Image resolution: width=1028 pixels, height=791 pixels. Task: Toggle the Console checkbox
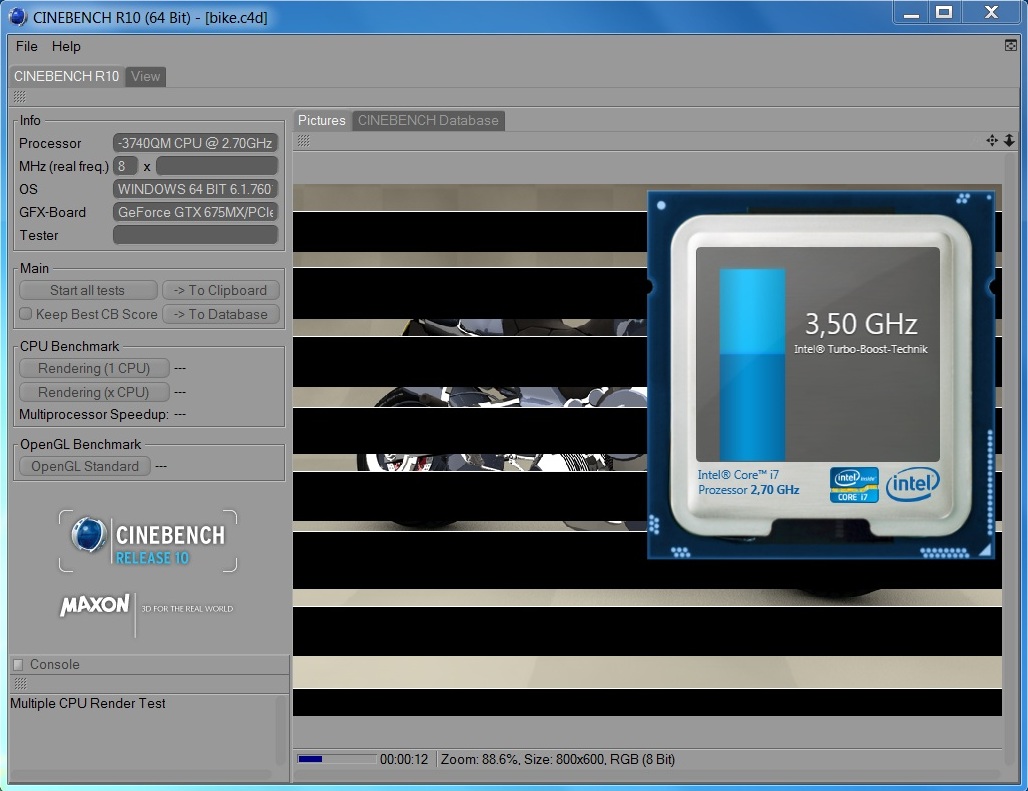[18, 665]
